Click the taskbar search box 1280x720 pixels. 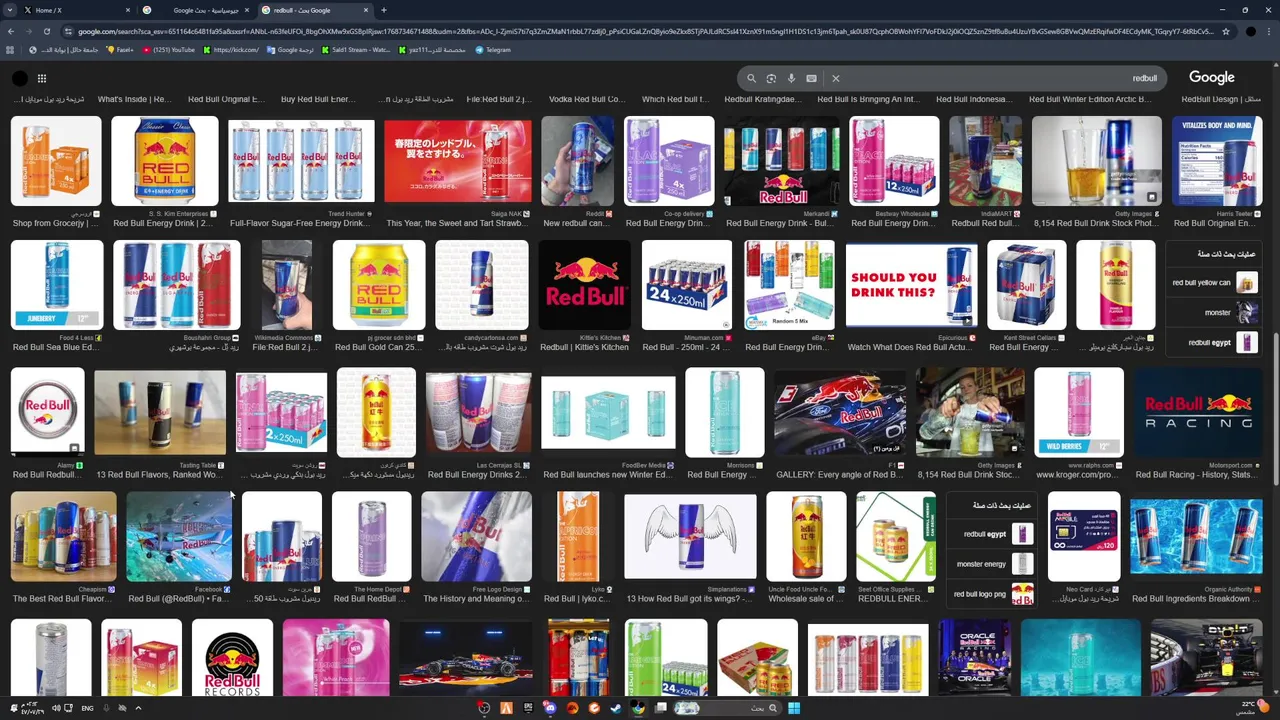[729, 708]
